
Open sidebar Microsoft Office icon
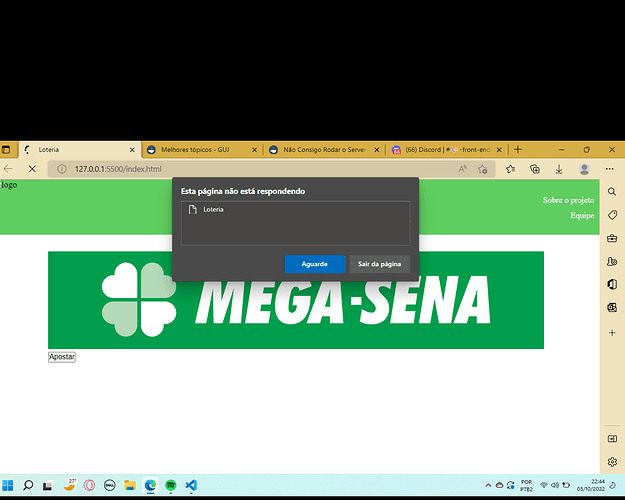click(x=612, y=284)
